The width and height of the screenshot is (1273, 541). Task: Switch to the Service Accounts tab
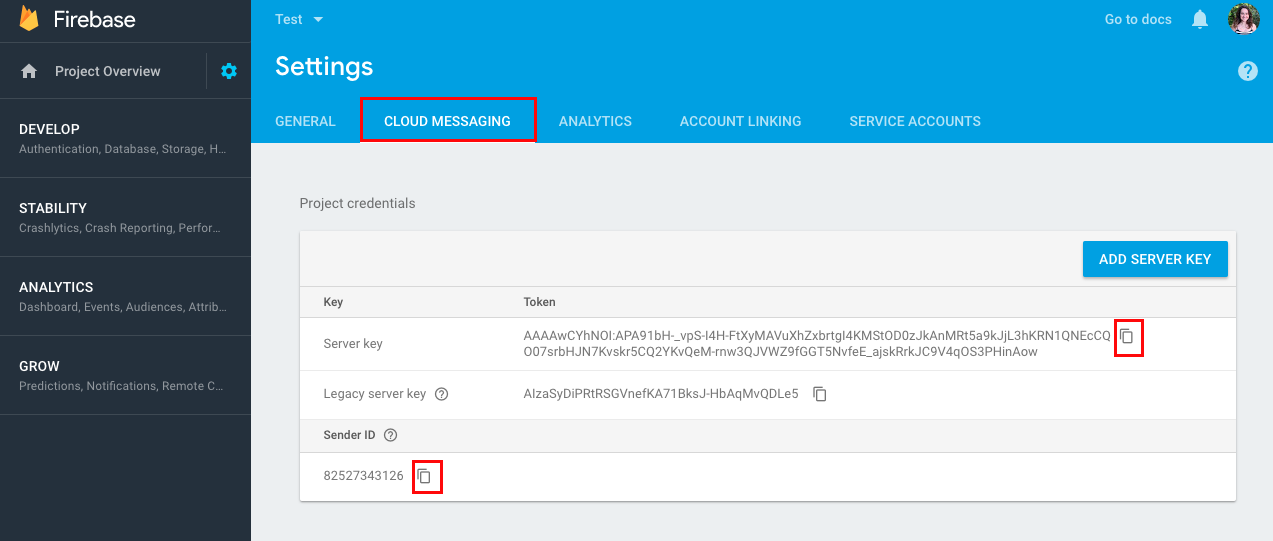(x=915, y=121)
